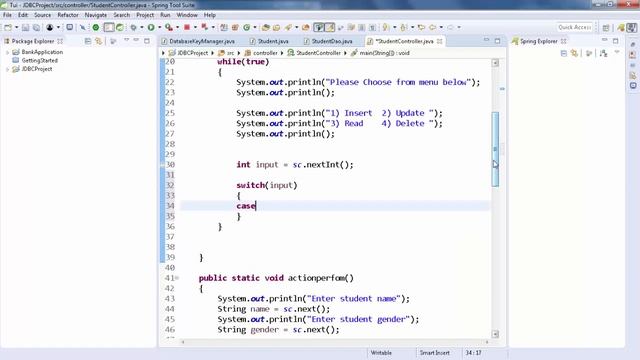Image resolution: width=640 pixels, height=360 pixels.
Task: Minimize the editor area
Action: tap(487, 40)
